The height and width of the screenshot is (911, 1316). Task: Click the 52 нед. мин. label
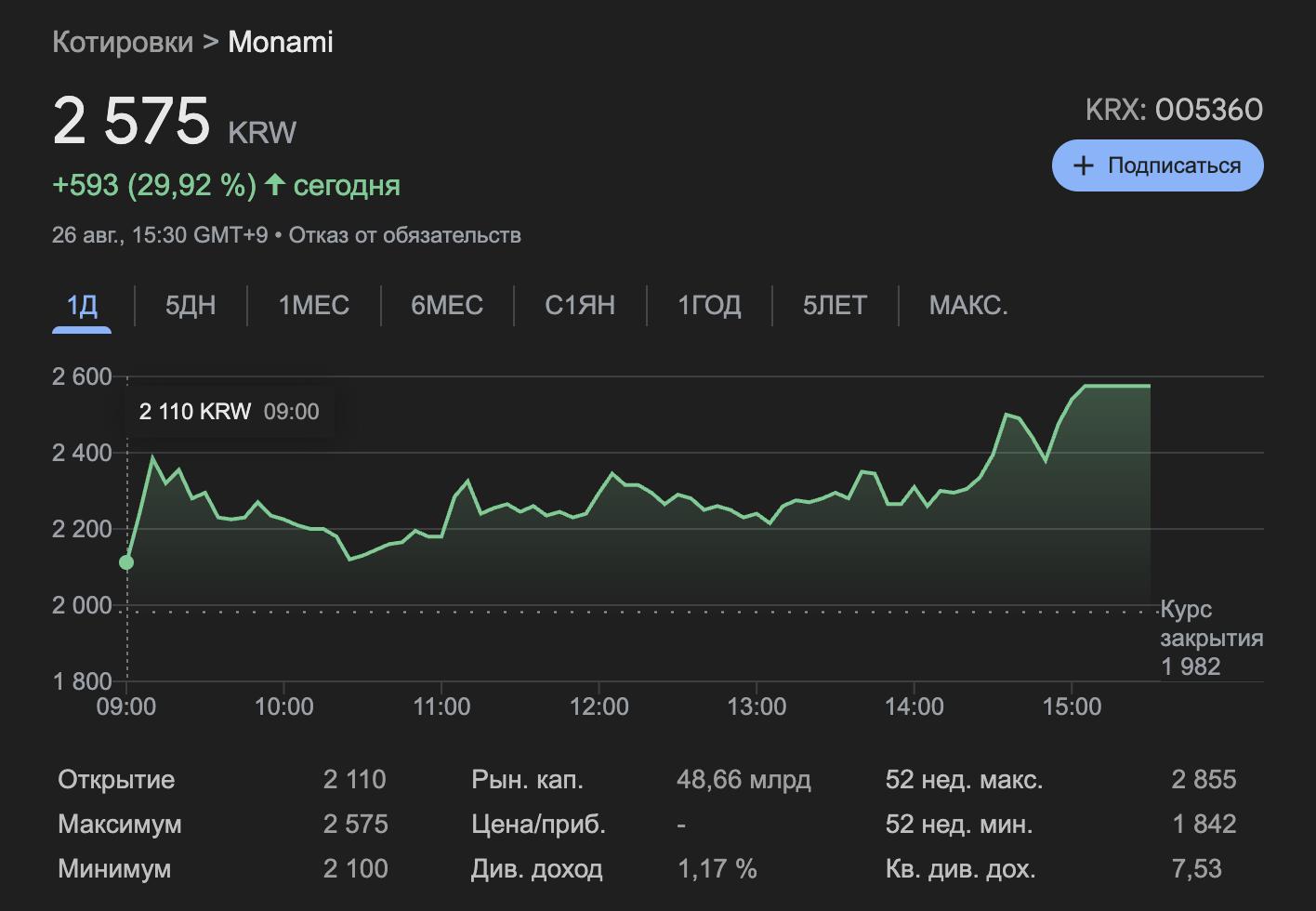959,824
